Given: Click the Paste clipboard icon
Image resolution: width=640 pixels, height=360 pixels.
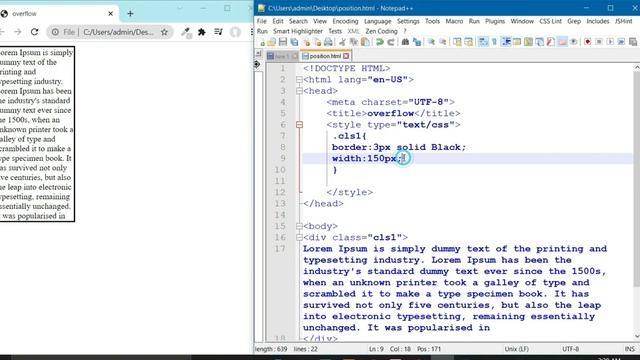Looking at the screenshot, I should click(x=365, y=42).
